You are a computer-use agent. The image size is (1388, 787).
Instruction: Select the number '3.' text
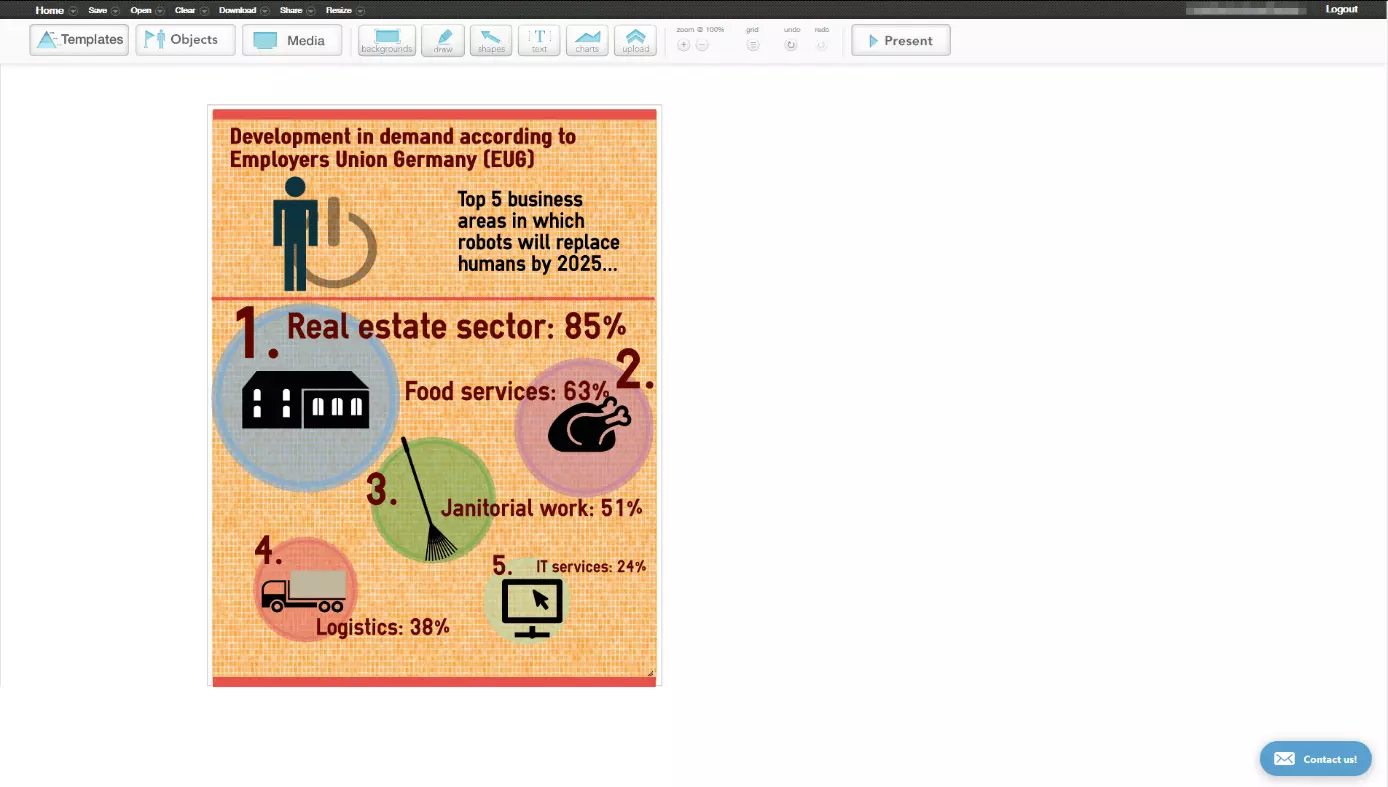[x=381, y=489]
